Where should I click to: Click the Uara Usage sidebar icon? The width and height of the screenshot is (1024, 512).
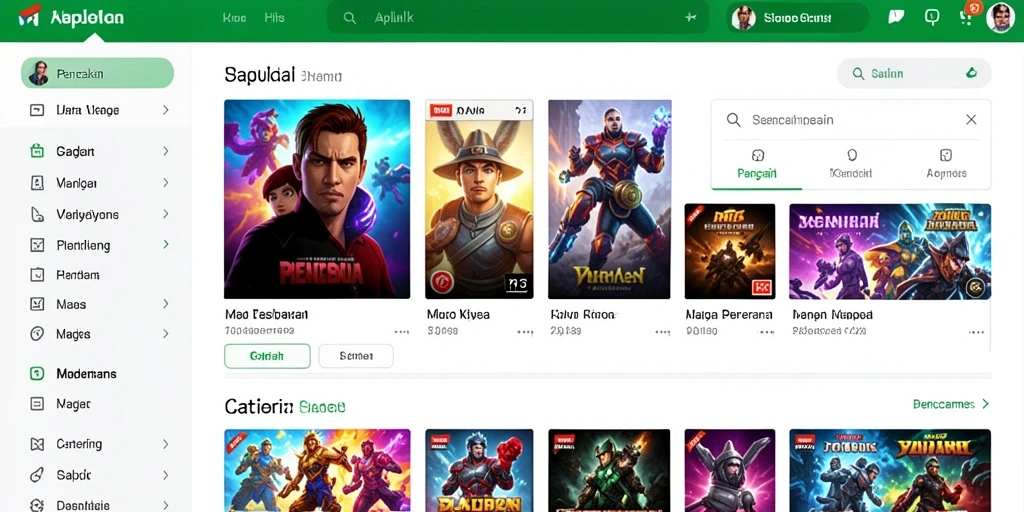pos(37,110)
